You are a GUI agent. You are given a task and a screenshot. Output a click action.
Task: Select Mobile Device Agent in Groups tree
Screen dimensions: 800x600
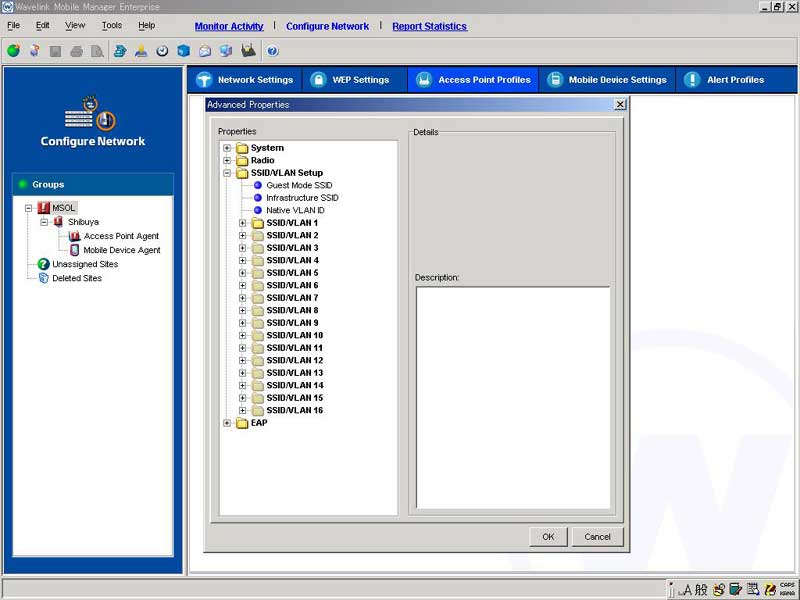121,250
